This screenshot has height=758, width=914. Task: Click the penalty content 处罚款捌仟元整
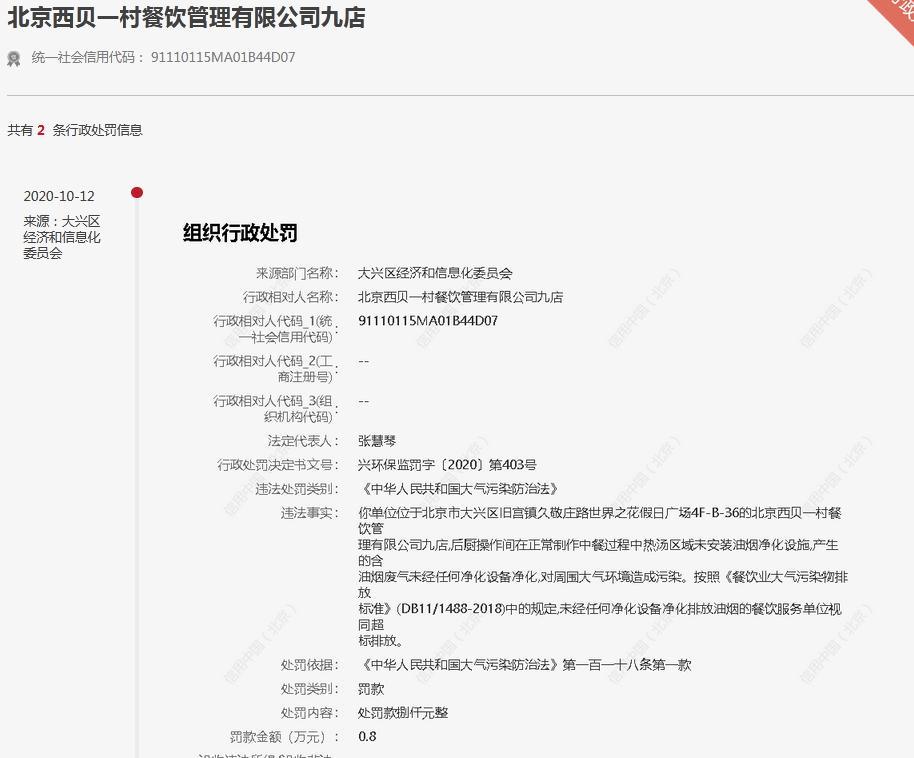pyautogui.click(x=403, y=713)
